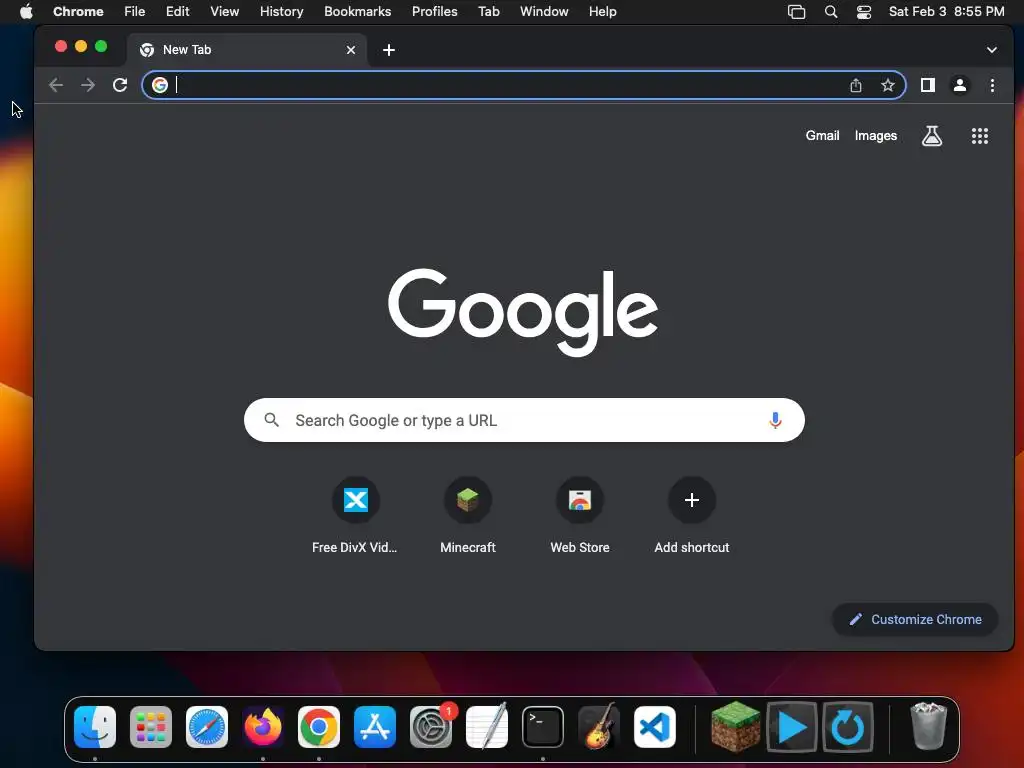Open Terminal from the dock
Image resolution: width=1024 pixels, height=768 pixels.
coord(543,727)
